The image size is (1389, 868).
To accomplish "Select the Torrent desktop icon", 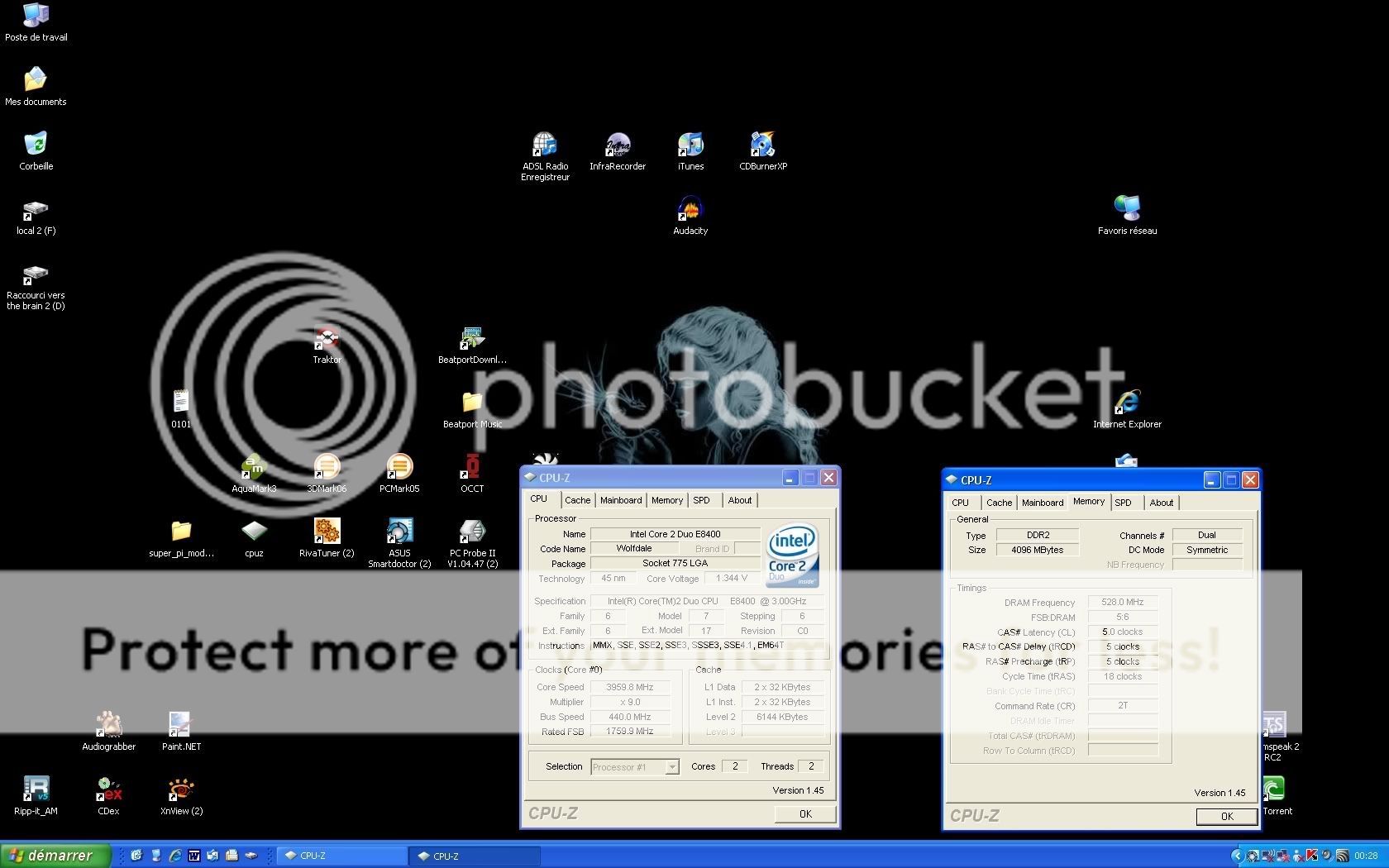I will tap(1276, 795).
